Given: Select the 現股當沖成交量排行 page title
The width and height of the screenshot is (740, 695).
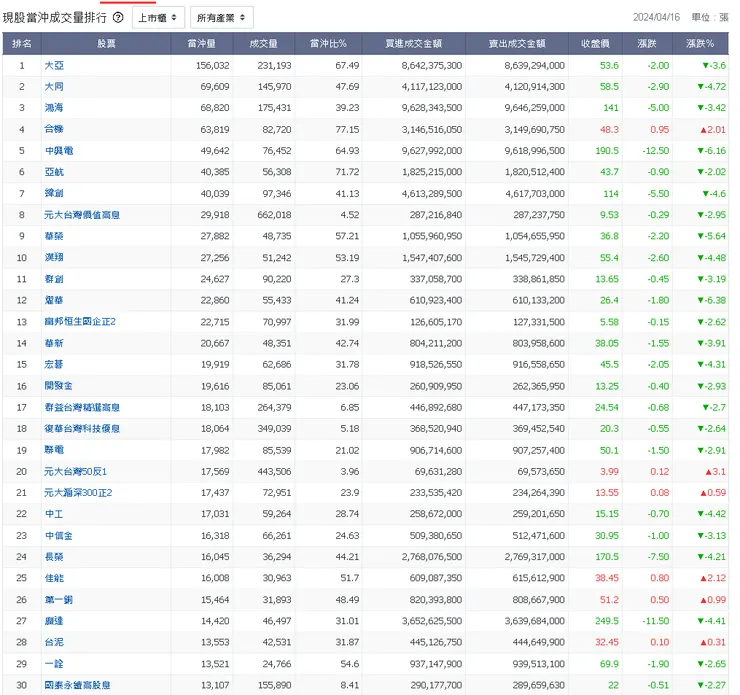Looking at the screenshot, I should click(x=55, y=17).
